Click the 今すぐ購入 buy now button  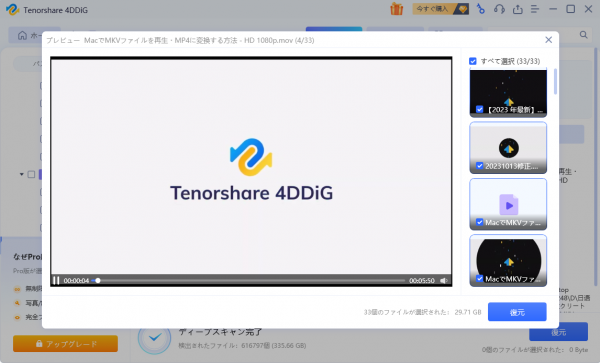(440, 9)
